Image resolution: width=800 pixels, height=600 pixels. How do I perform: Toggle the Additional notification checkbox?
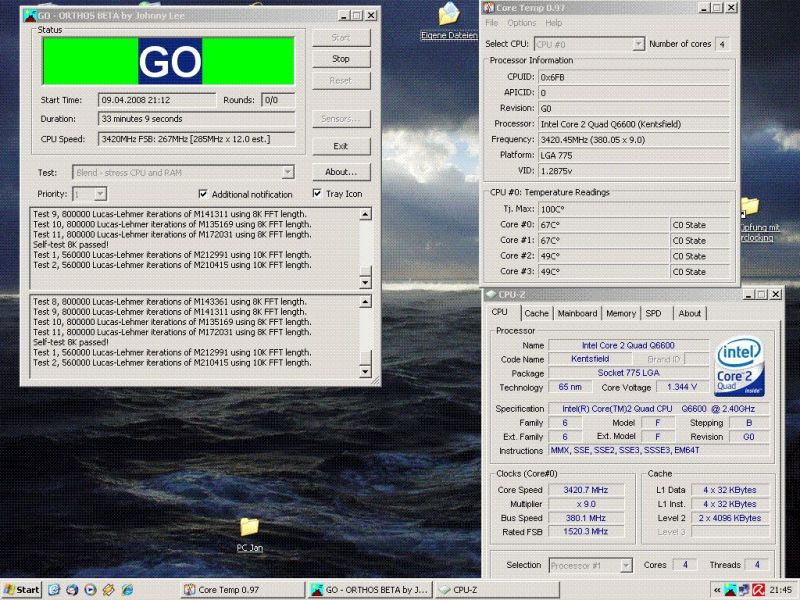[x=204, y=194]
